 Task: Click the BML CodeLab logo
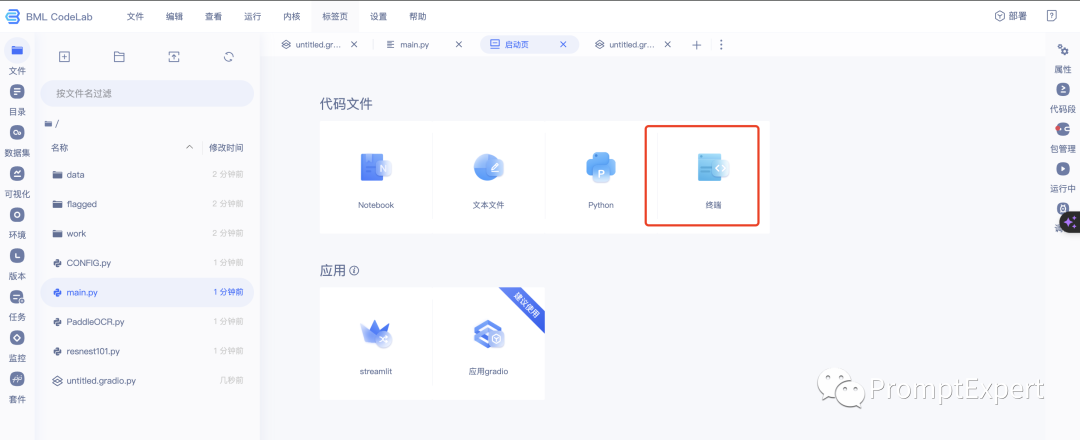pos(49,16)
